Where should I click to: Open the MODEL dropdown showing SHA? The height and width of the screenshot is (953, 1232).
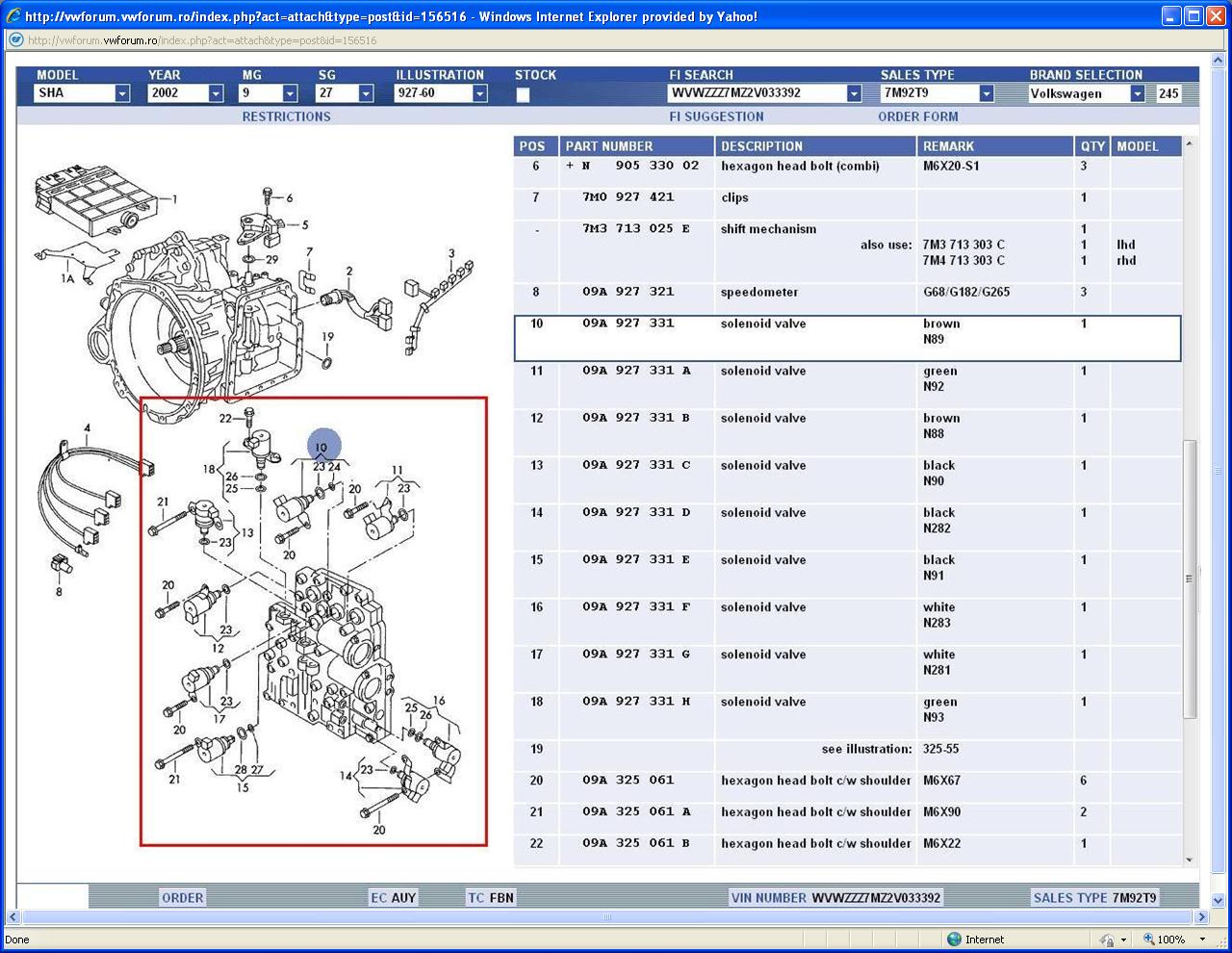pyautogui.click(x=122, y=93)
